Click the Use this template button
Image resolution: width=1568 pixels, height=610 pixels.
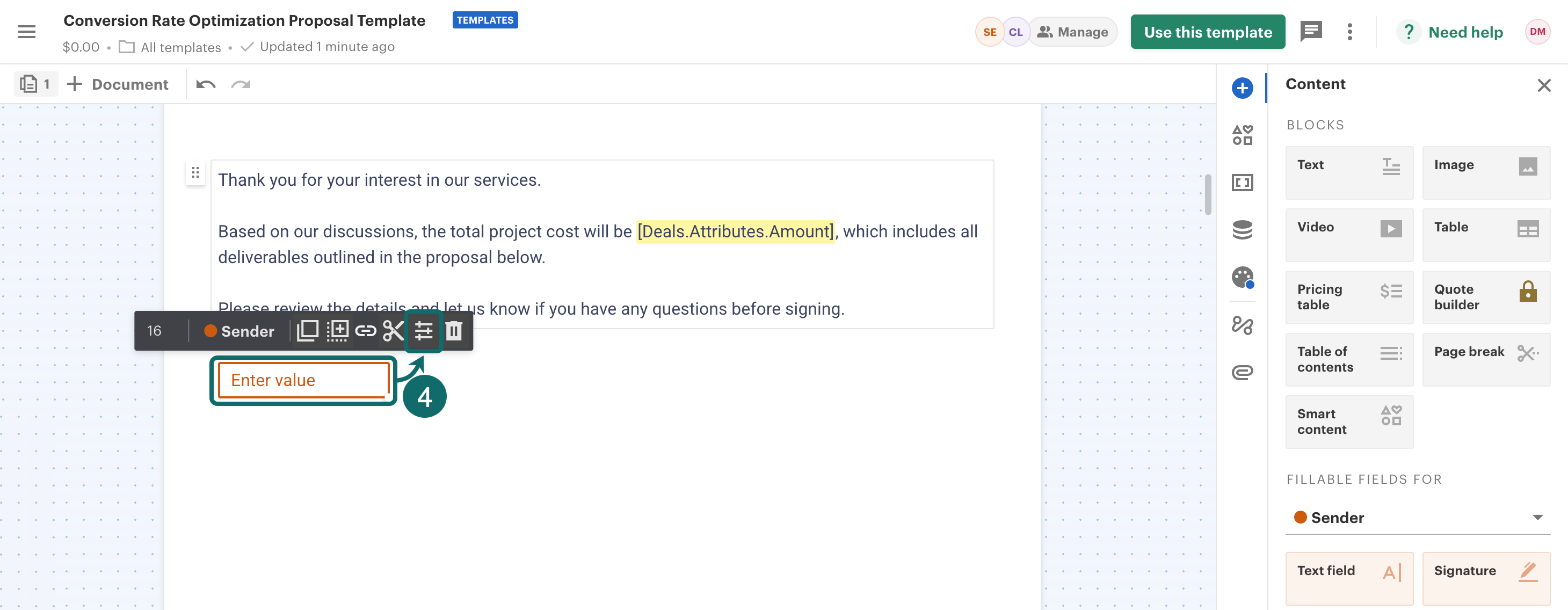point(1207,32)
